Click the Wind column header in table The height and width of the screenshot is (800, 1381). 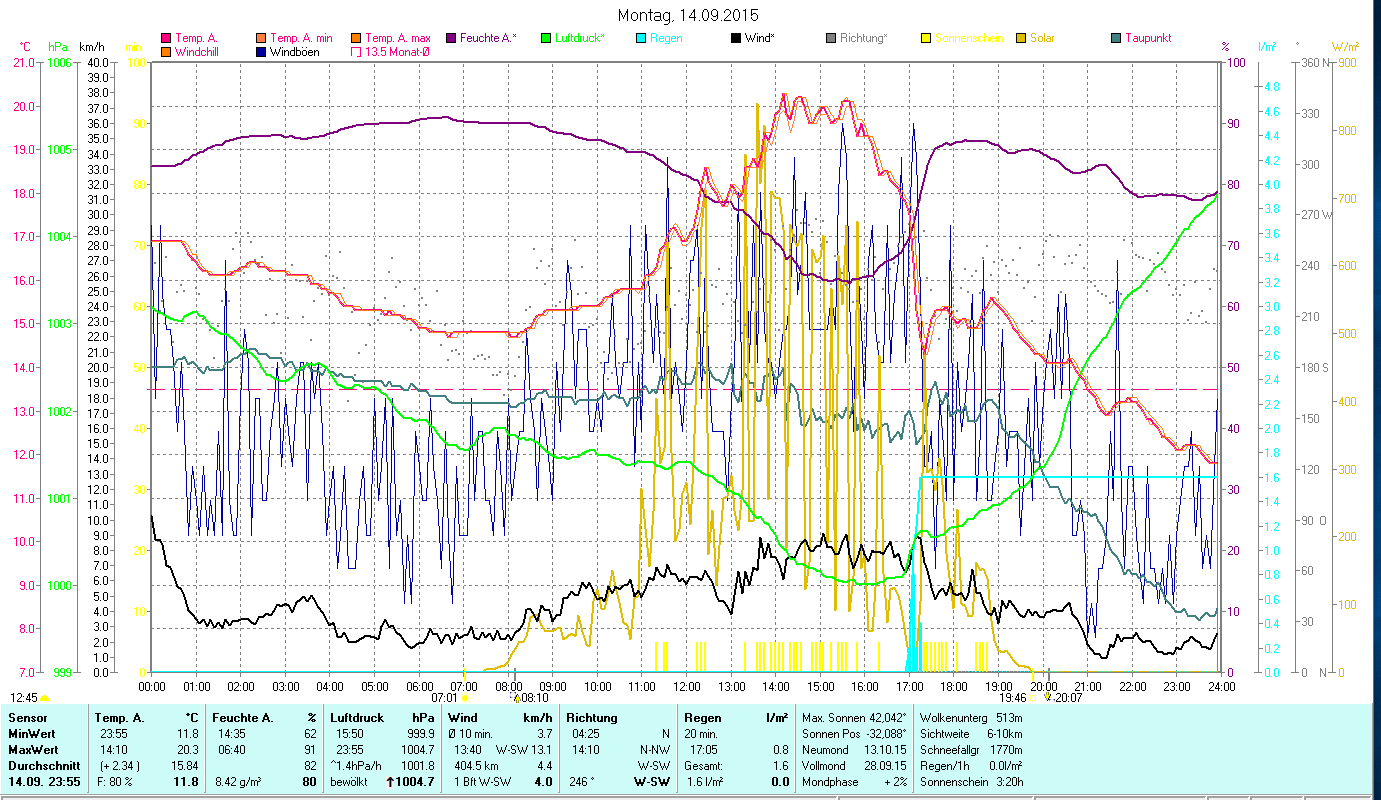[464, 718]
